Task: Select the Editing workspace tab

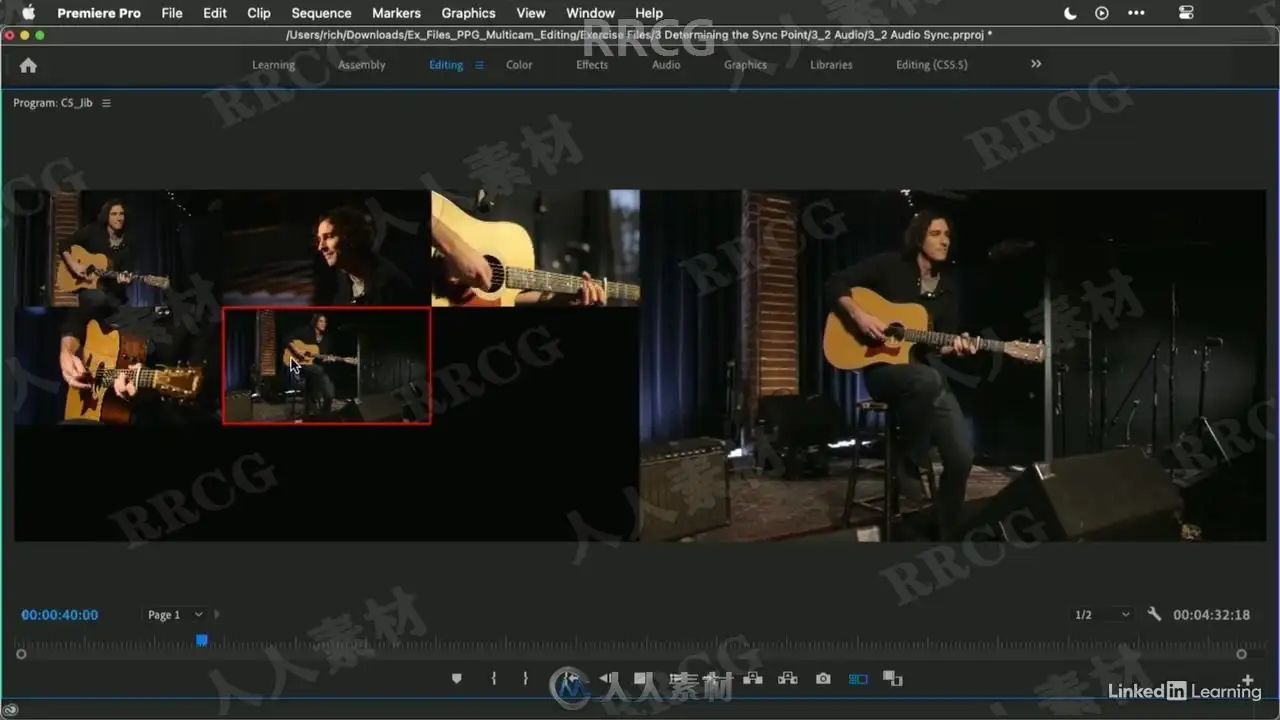Action: coord(446,65)
